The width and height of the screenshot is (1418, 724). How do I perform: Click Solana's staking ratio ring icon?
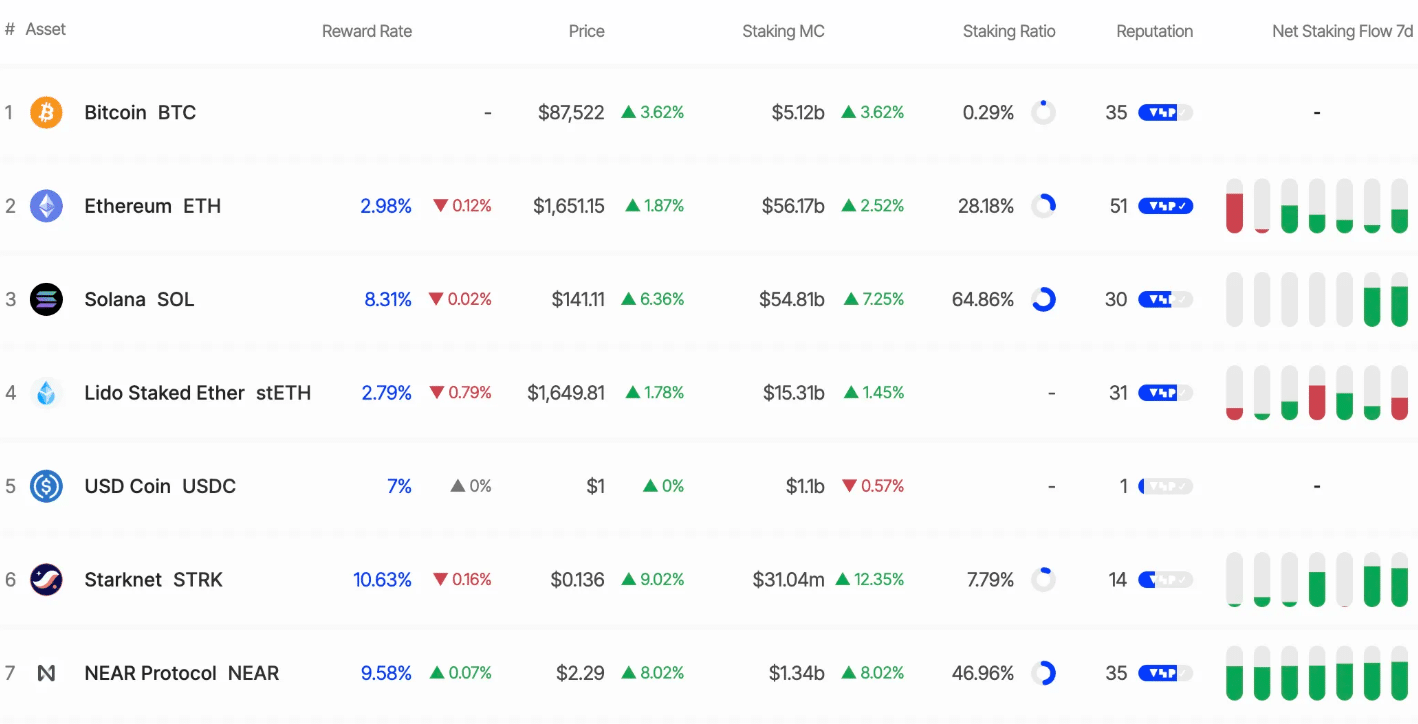tap(1043, 299)
